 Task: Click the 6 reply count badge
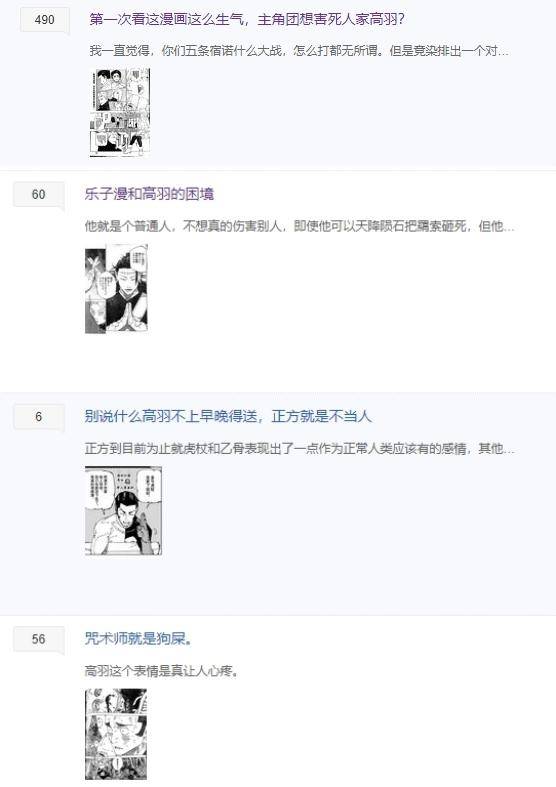[x=39, y=417]
